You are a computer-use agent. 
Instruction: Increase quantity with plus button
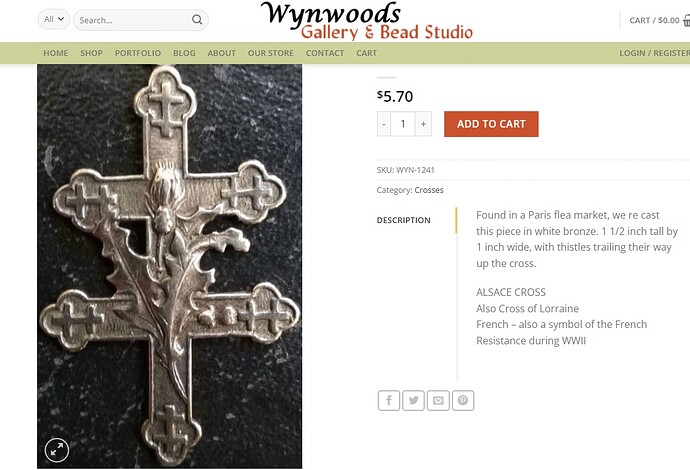(x=423, y=124)
